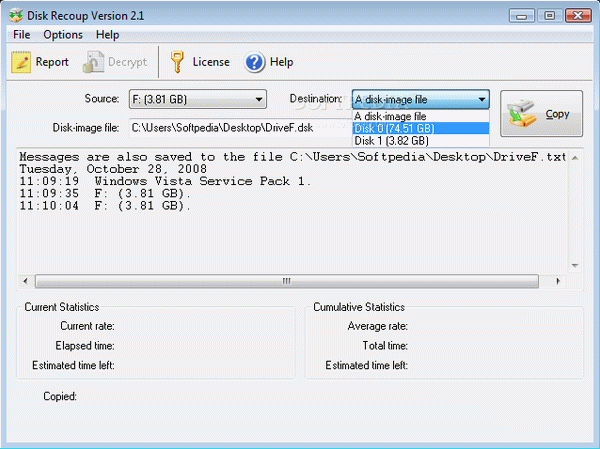Click the License key icon
This screenshot has height=449, width=600.
tap(177, 62)
